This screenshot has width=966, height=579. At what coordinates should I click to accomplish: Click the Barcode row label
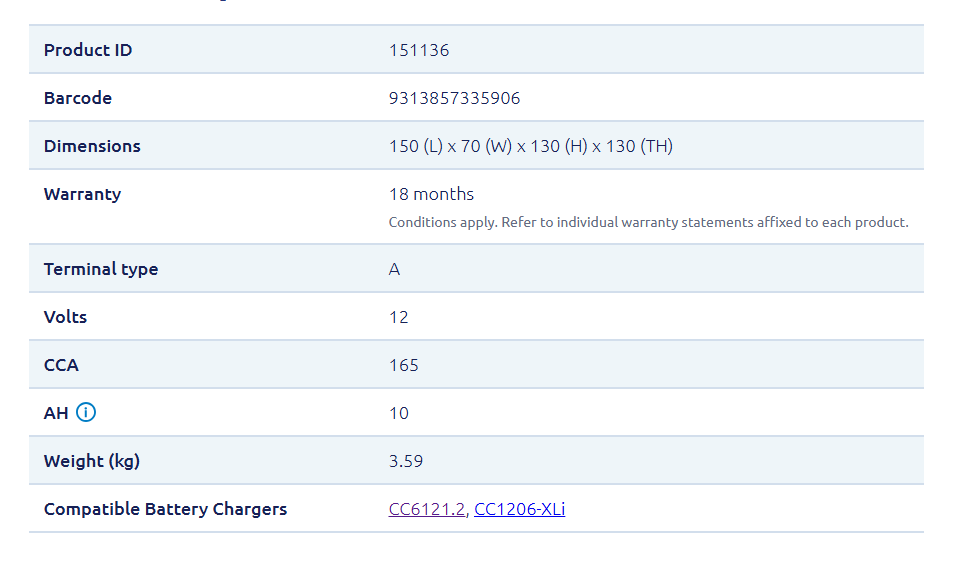(x=78, y=98)
